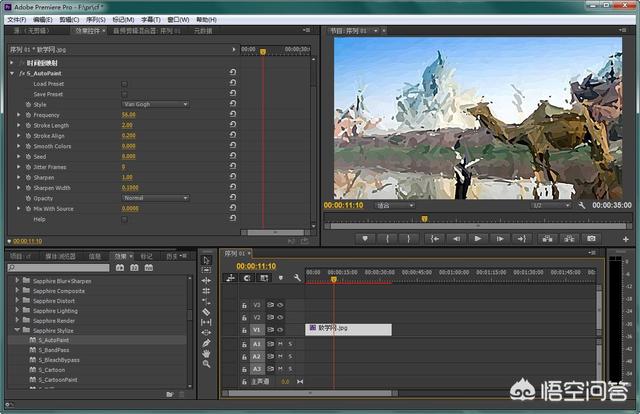Add a marker in the program monitor
This screenshot has height=414, width=640.
(x=365, y=239)
